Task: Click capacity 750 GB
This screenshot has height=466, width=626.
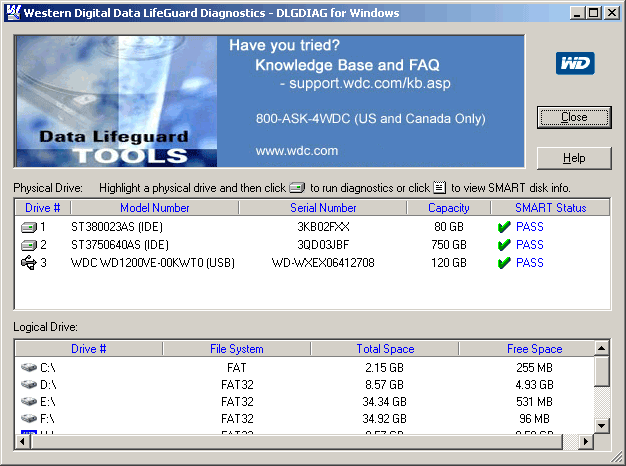Action: 449,244
